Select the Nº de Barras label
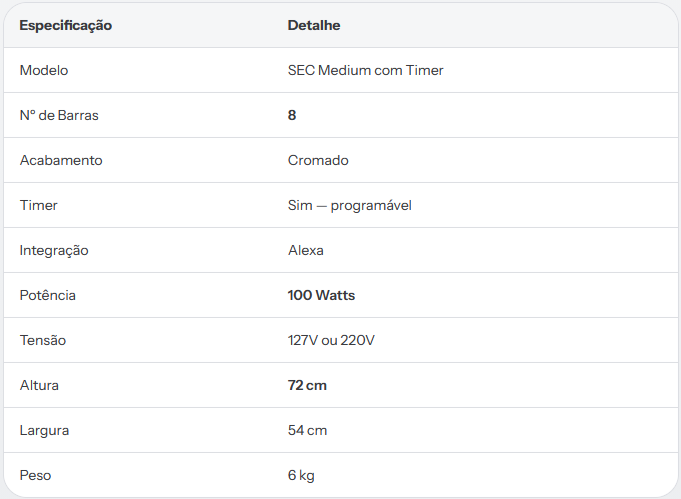 59,116
